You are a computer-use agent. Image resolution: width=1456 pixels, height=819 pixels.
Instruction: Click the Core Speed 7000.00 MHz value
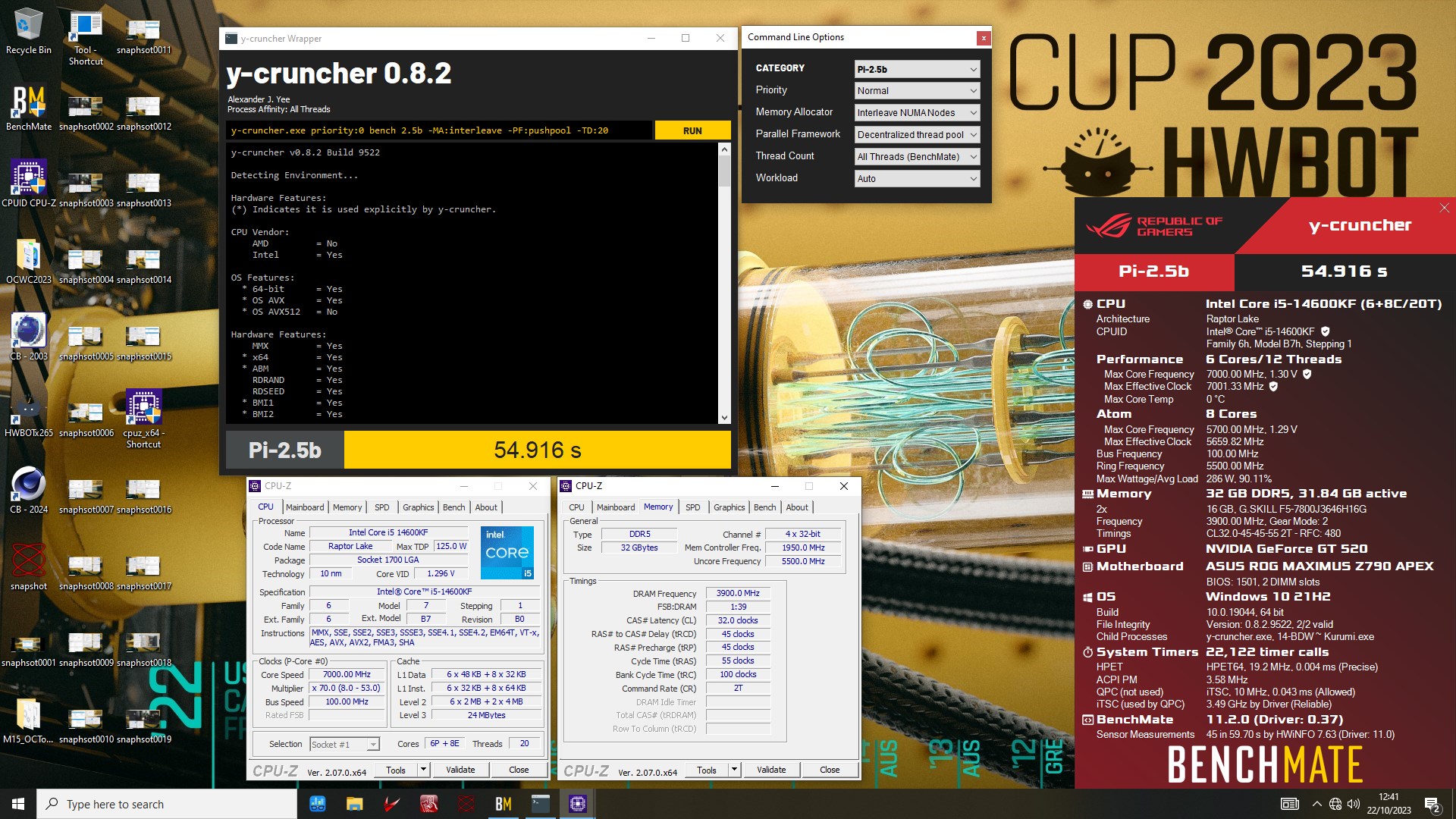click(x=347, y=675)
